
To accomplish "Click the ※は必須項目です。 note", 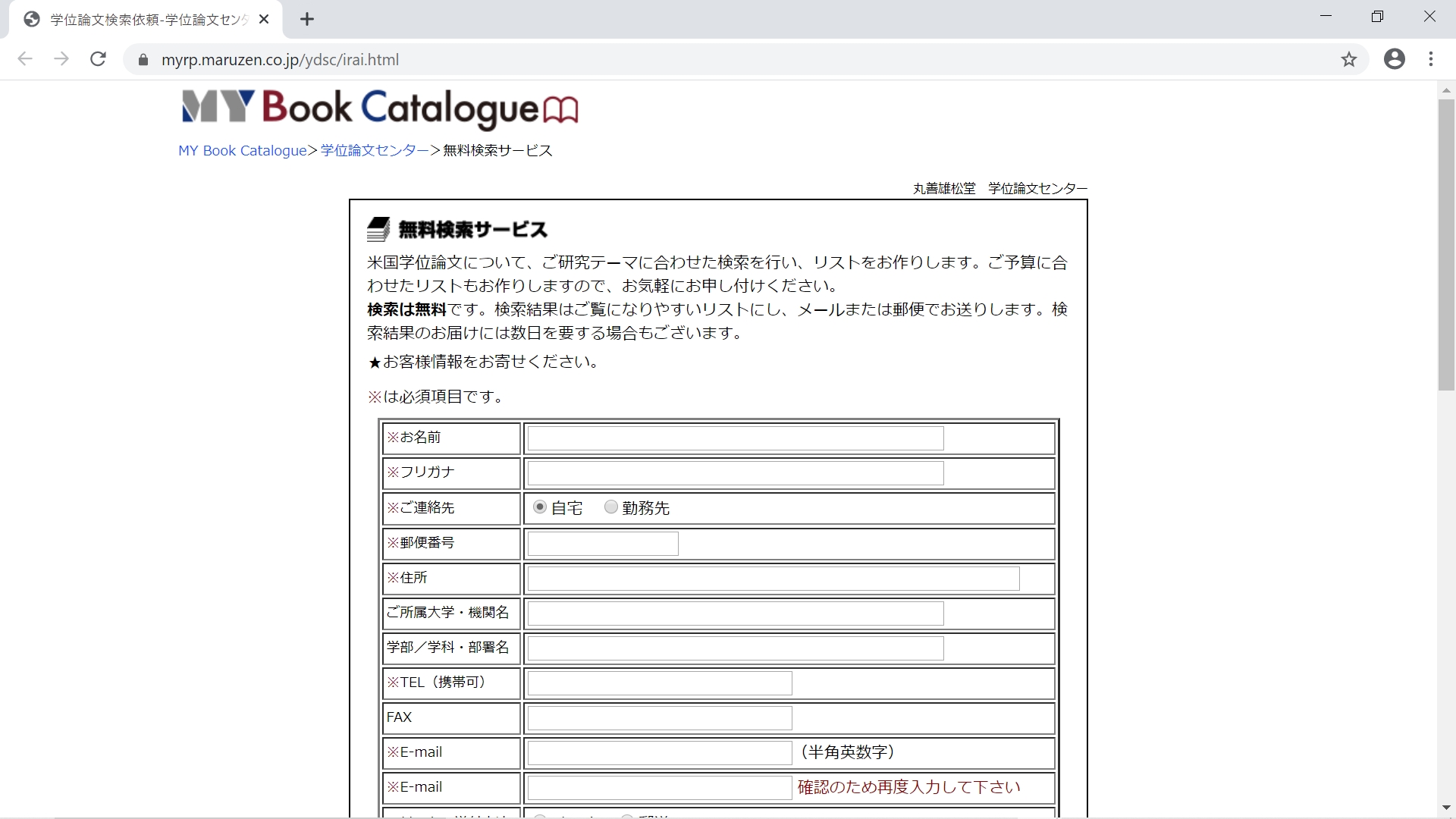I will 438,397.
